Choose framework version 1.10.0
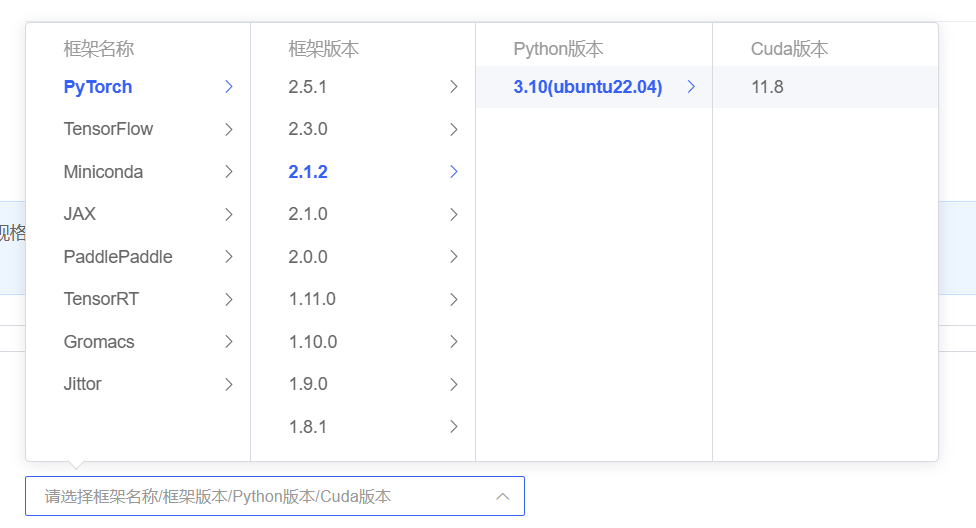Screen dimensions: 976x528 point(312,342)
